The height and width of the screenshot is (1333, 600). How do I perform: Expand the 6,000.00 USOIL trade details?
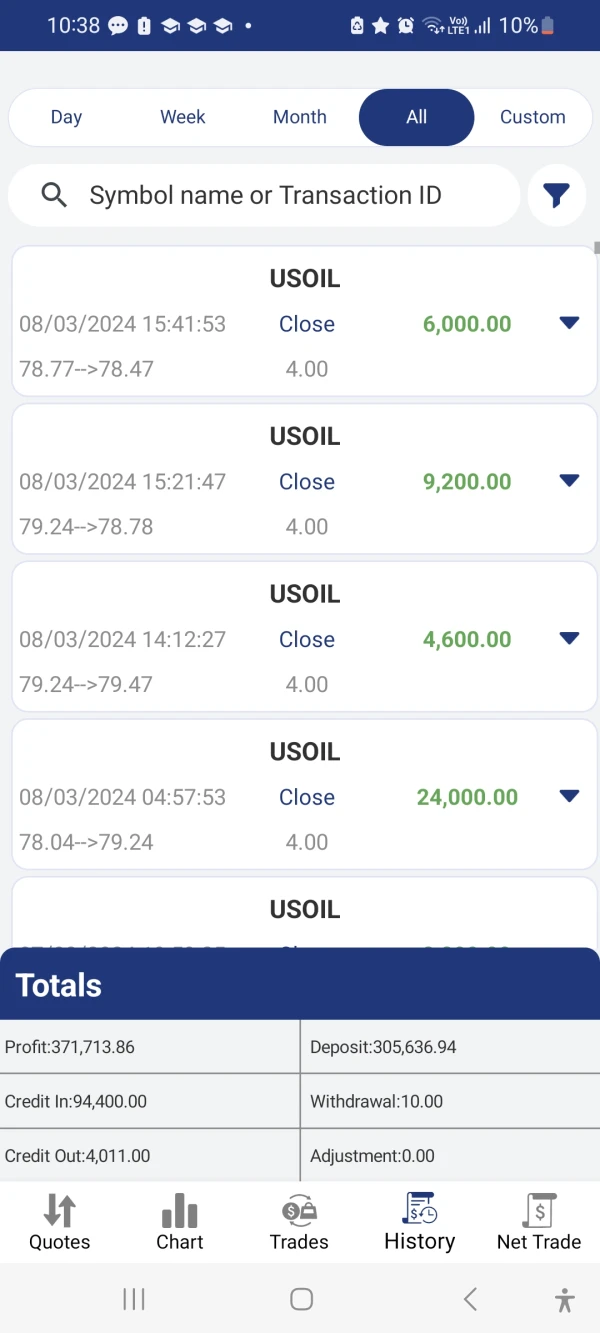coord(569,323)
